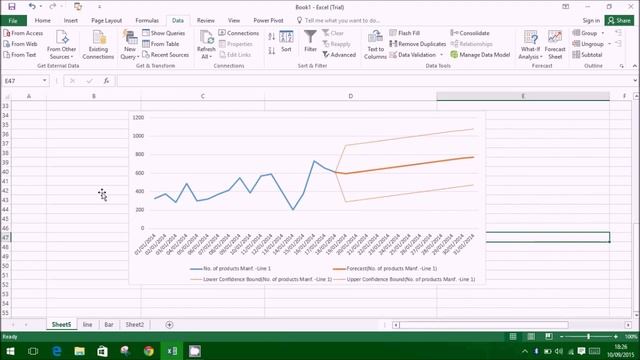Add a new sheet

[169, 324]
